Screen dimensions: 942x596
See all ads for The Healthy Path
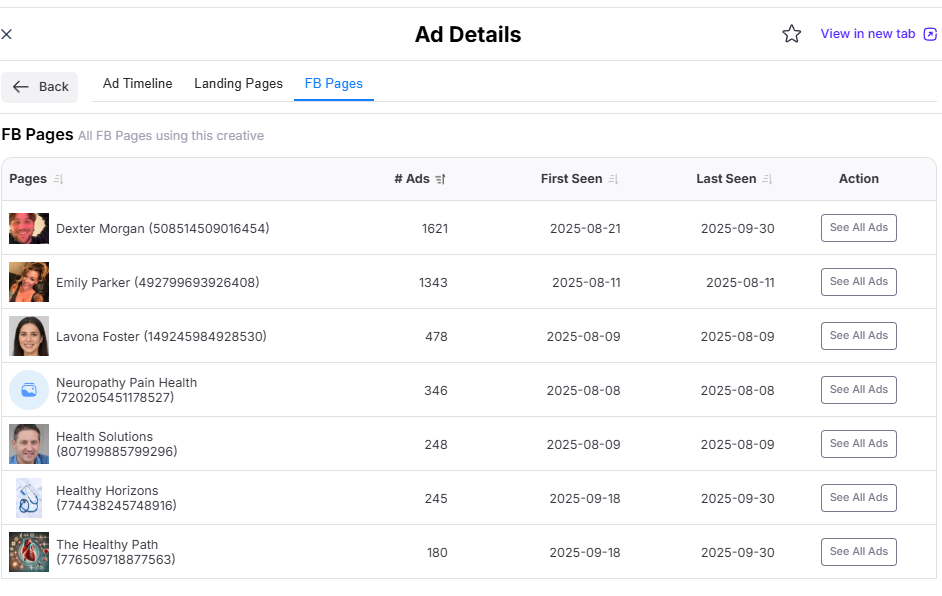coord(858,552)
